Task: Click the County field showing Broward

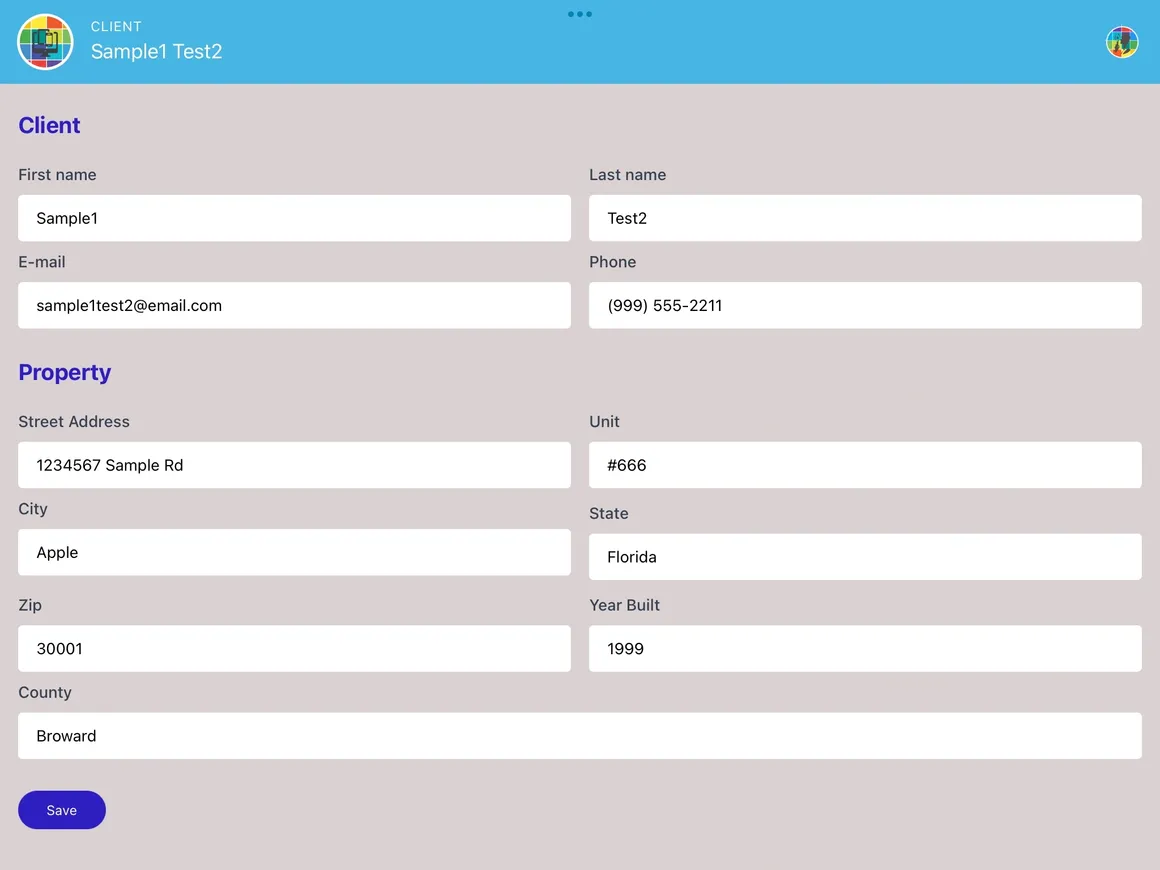Action: point(580,735)
